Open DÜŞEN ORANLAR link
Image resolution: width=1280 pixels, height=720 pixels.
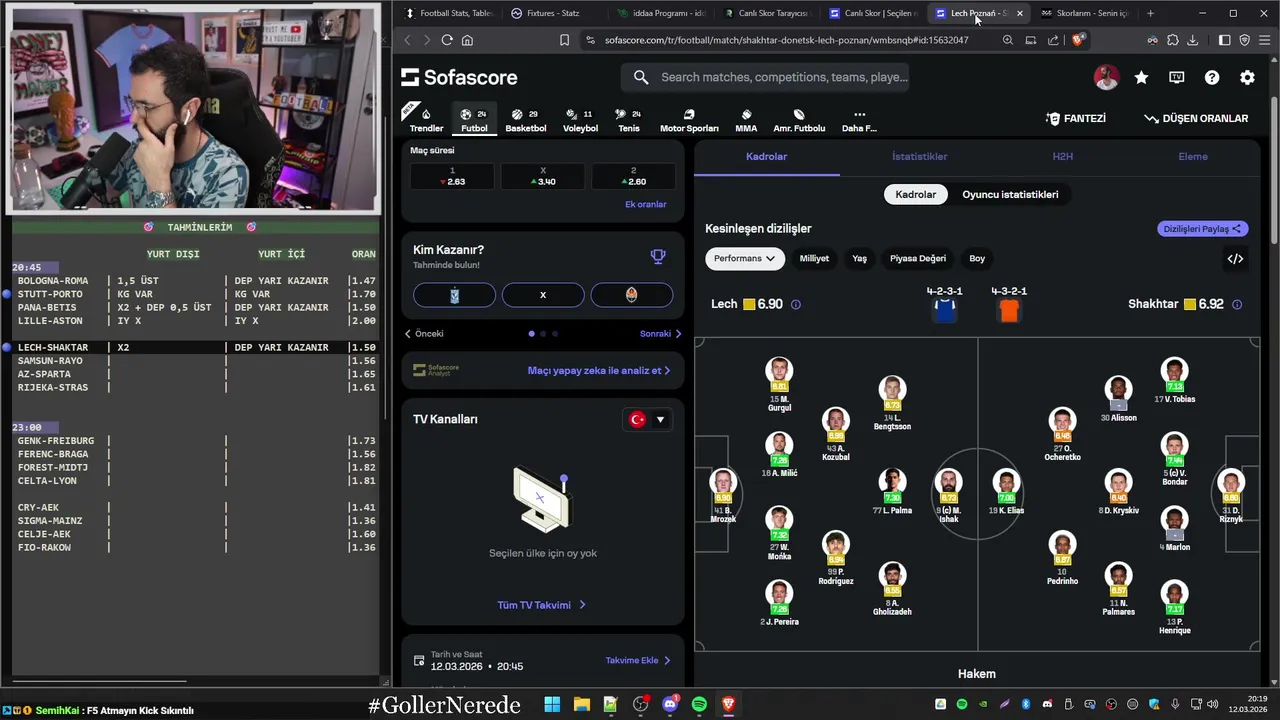(1196, 118)
